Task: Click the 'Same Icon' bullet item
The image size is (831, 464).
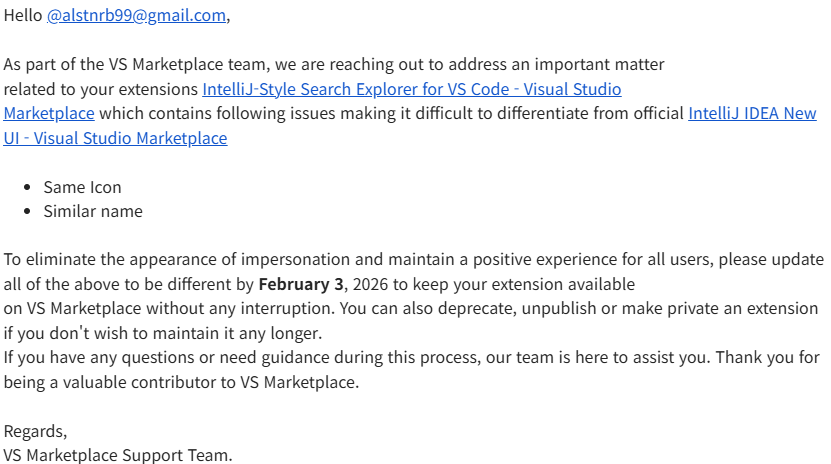Action: [82, 187]
